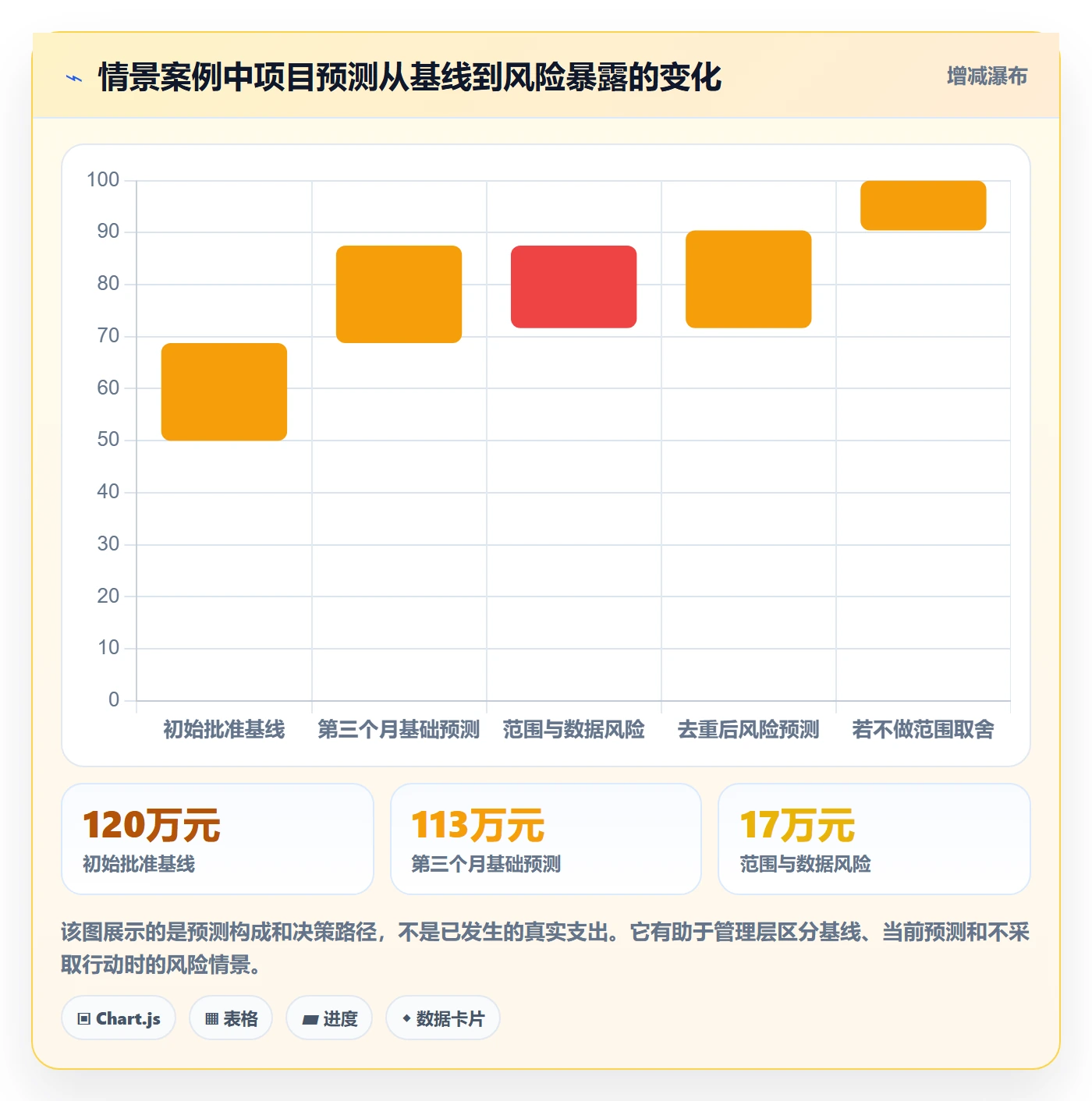
Task: Open the 120万元 初始批准基线 card
Action: (218, 839)
